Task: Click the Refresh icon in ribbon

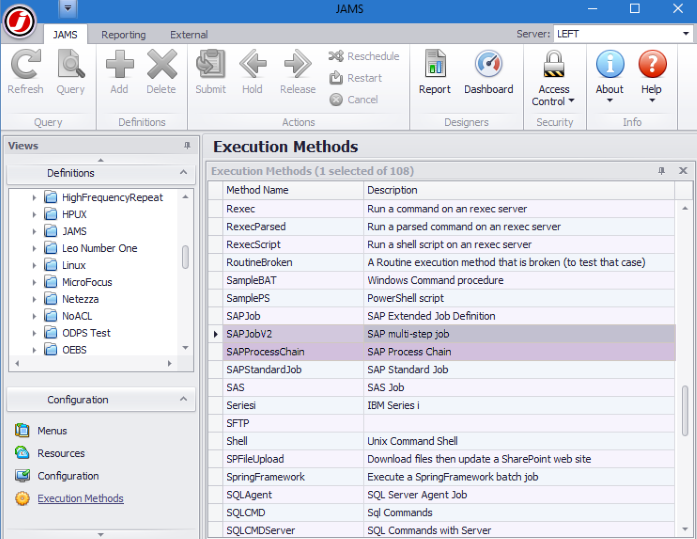Action: 25,72
